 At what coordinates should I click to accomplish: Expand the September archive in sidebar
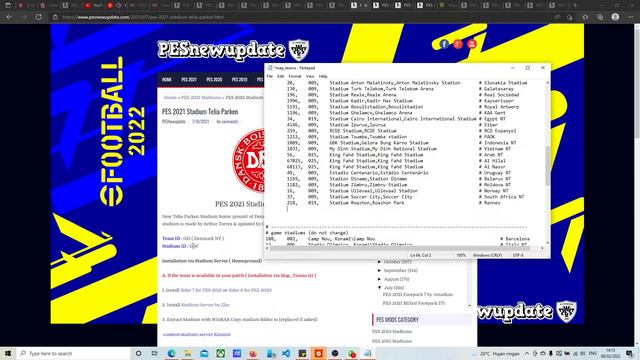[x=380, y=270]
